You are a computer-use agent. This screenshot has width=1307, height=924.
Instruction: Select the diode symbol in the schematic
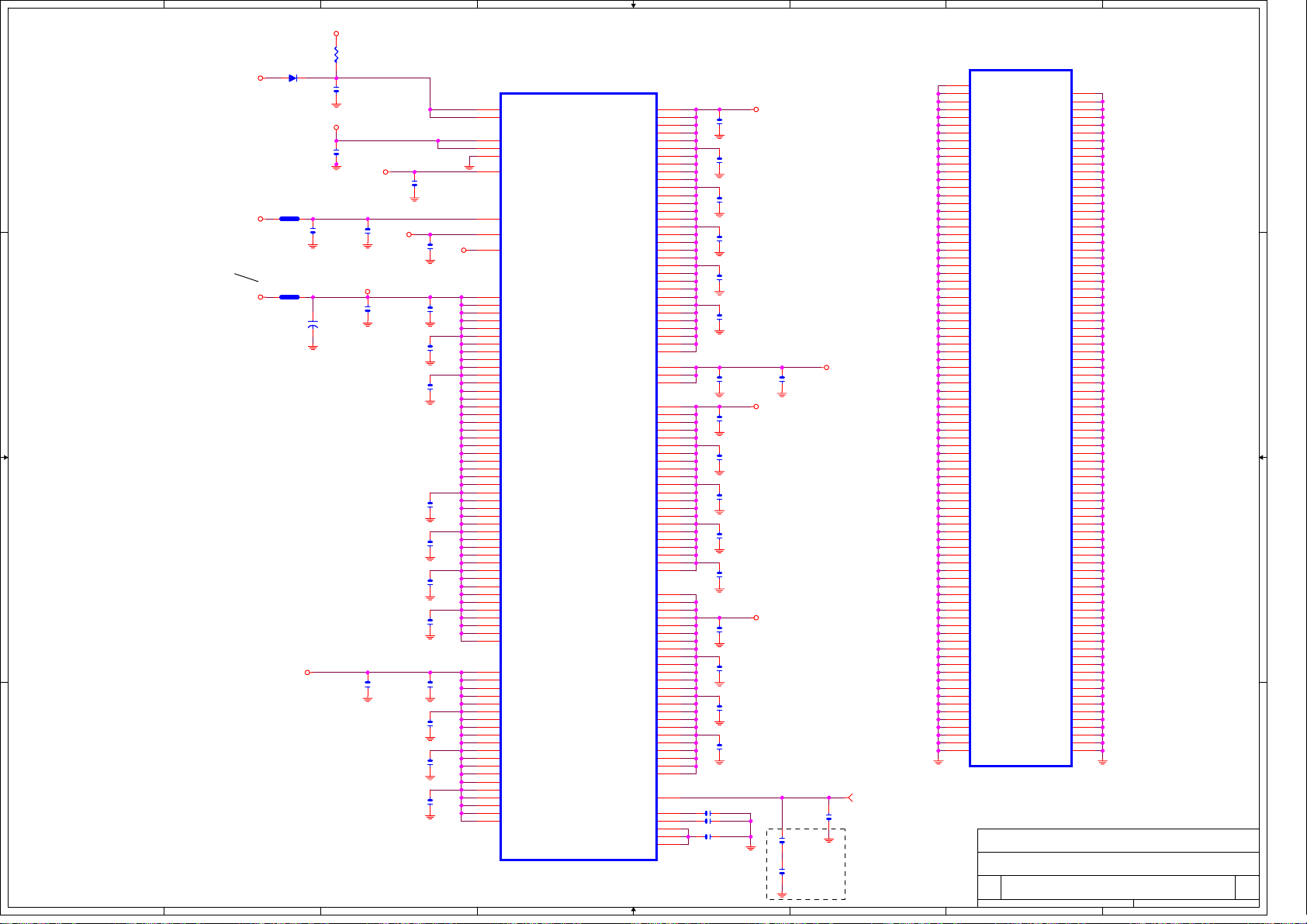(292, 78)
